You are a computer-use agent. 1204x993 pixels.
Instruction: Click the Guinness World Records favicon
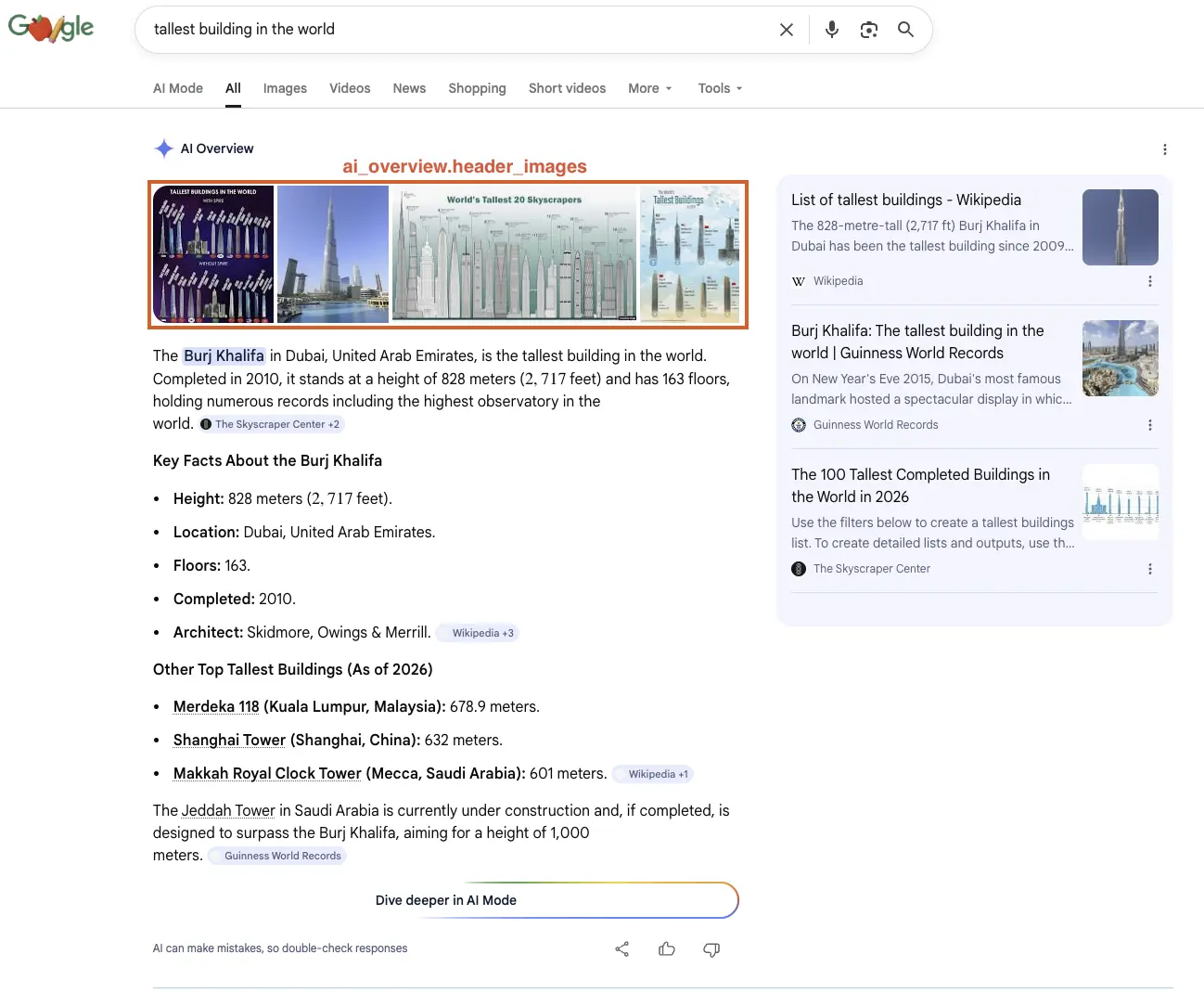pos(799,425)
